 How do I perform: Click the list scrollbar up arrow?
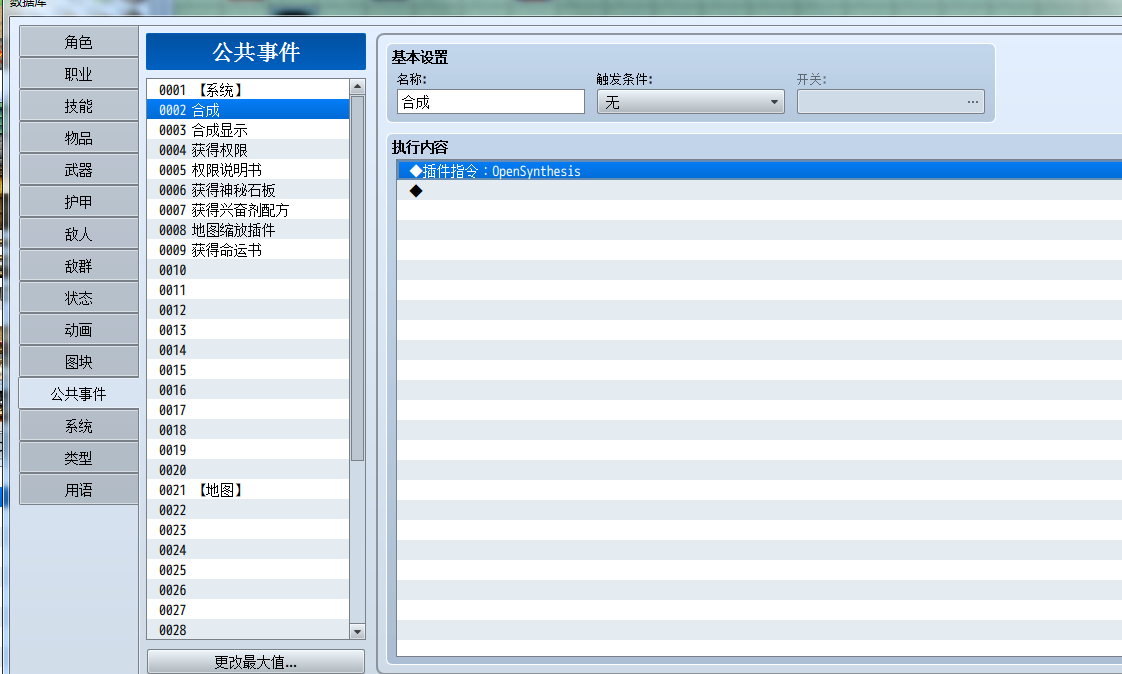357,87
